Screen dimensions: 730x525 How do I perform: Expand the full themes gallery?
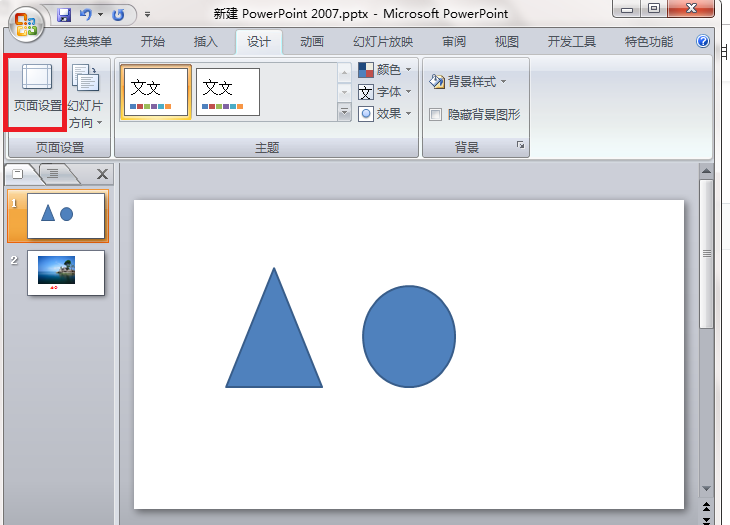point(344,112)
